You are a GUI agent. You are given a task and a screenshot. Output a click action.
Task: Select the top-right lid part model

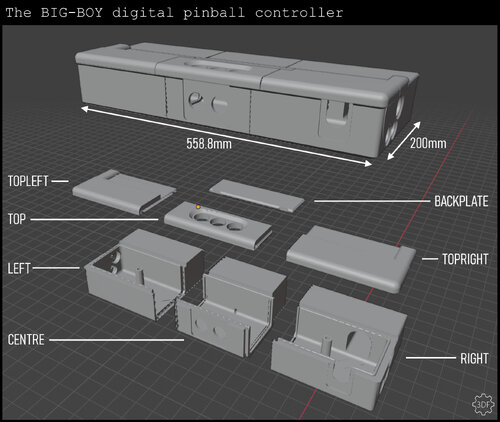(351, 259)
